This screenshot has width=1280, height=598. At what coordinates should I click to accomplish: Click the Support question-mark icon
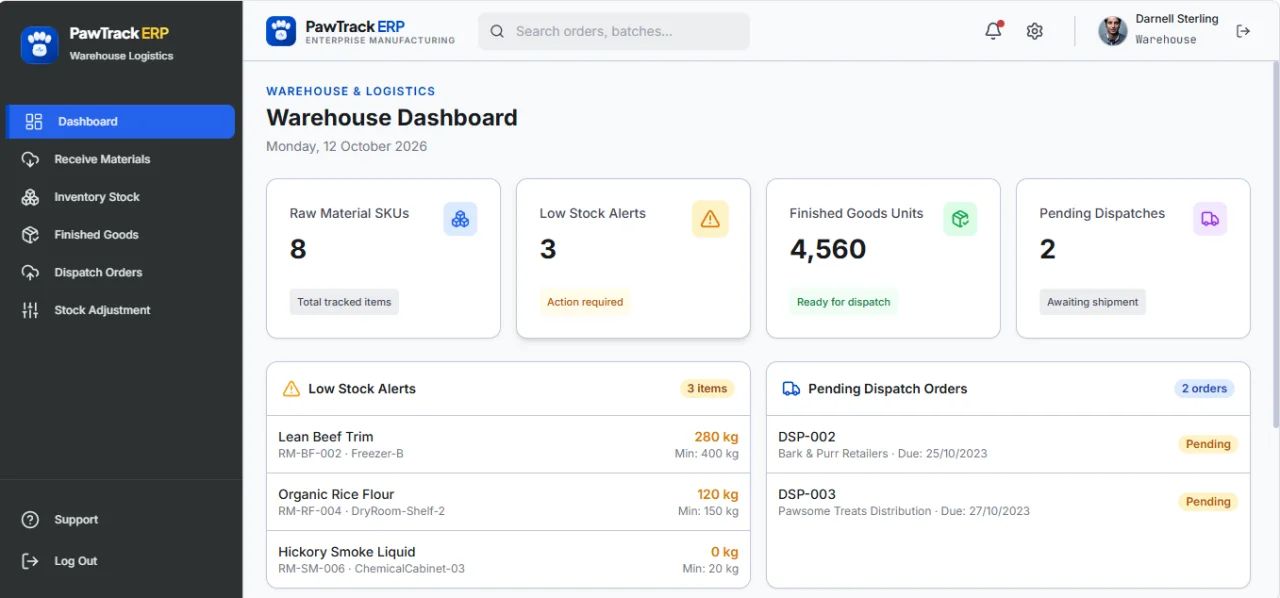coord(30,520)
